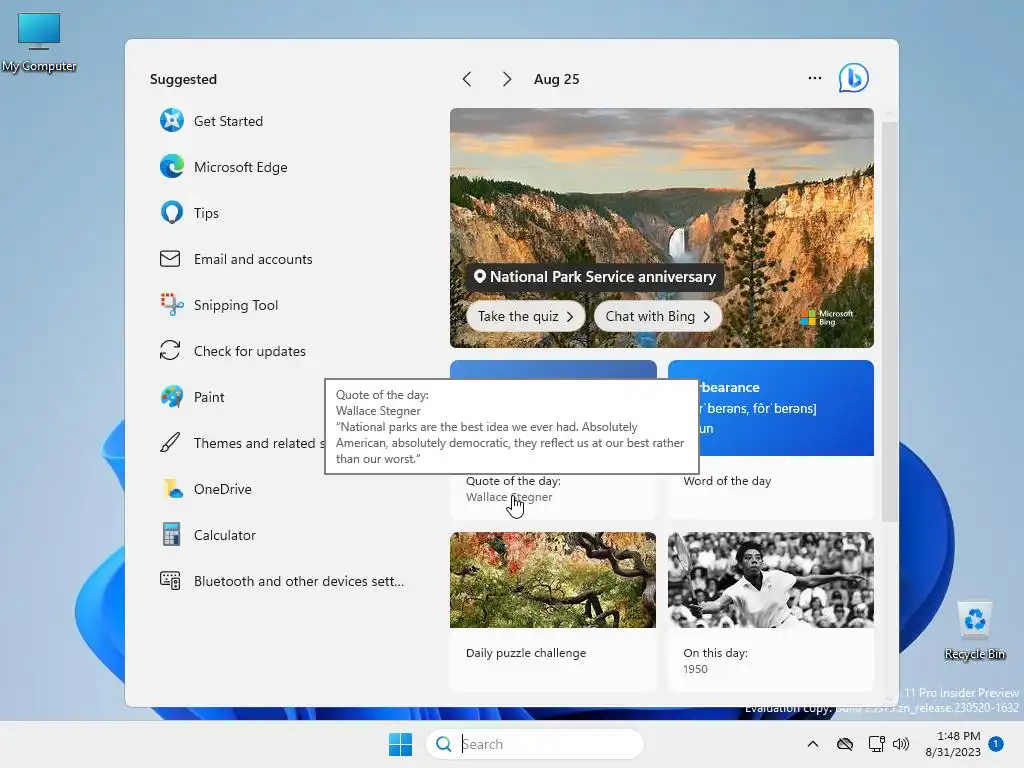Viewport: 1024px width, 768px height.
Task: Open the three-dot more options menu
Action: pos(814,78)
